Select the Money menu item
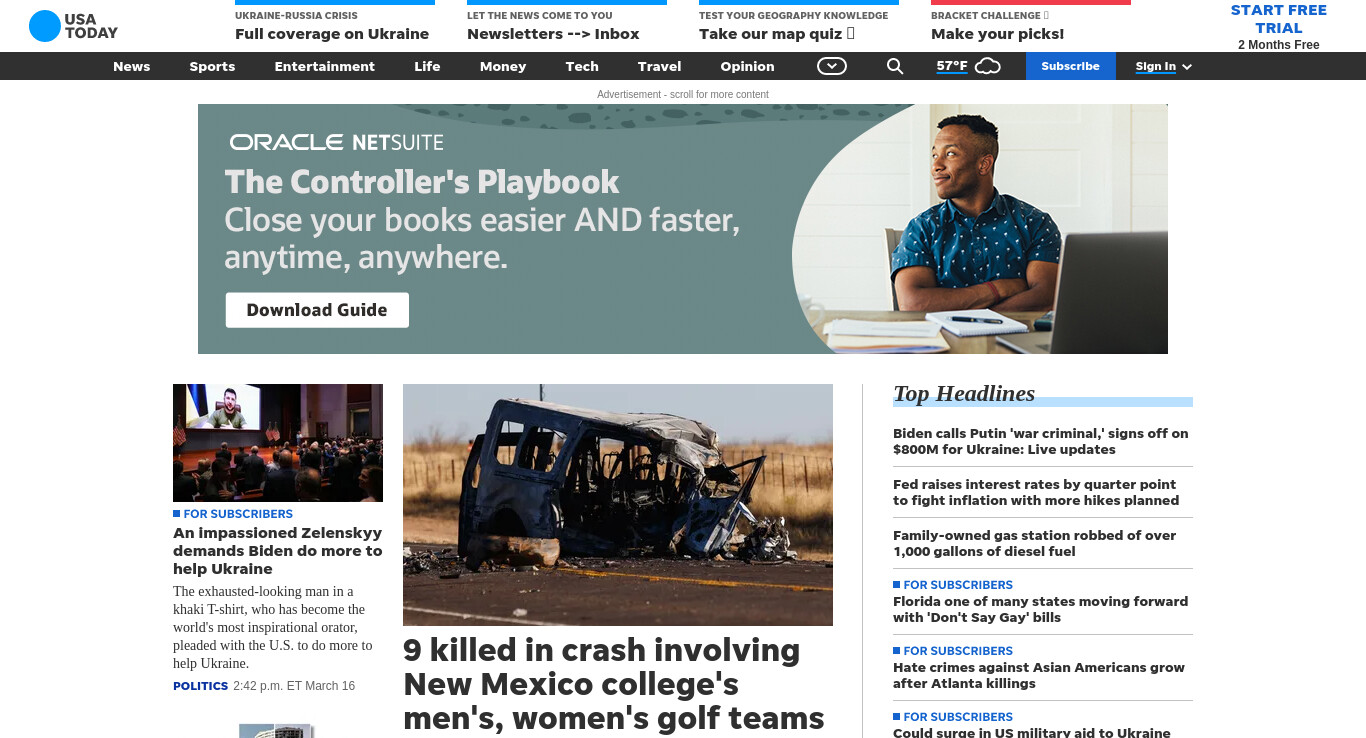Screen dimensions: 1366x738 (503, 66)
